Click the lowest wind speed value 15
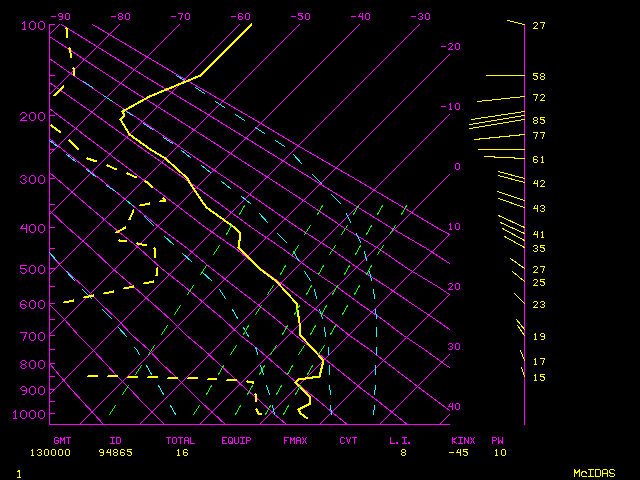Screen dimensions: 640x480 coord(539,378)
